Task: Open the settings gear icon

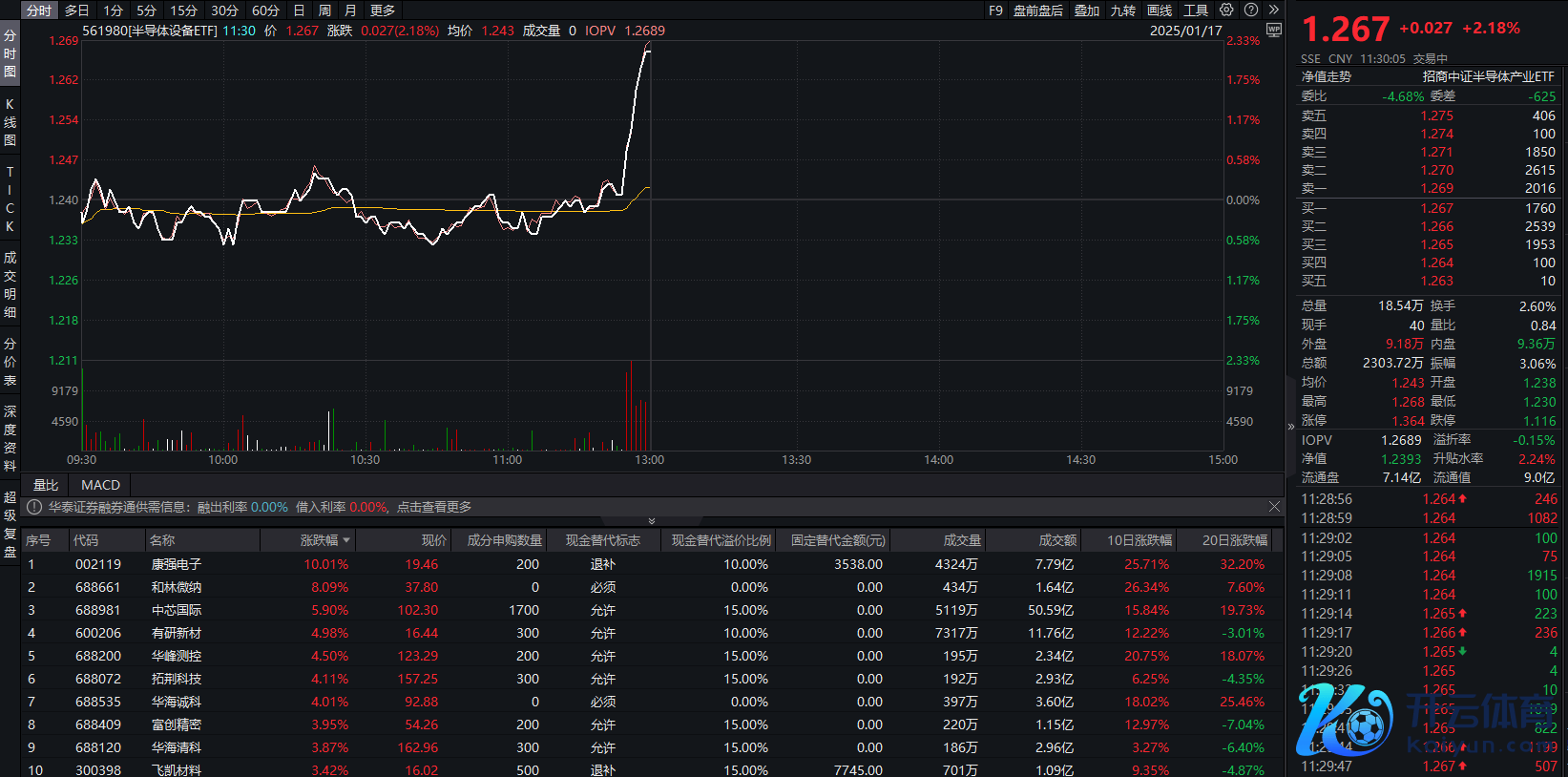Action: click(x=1226, y=10)
